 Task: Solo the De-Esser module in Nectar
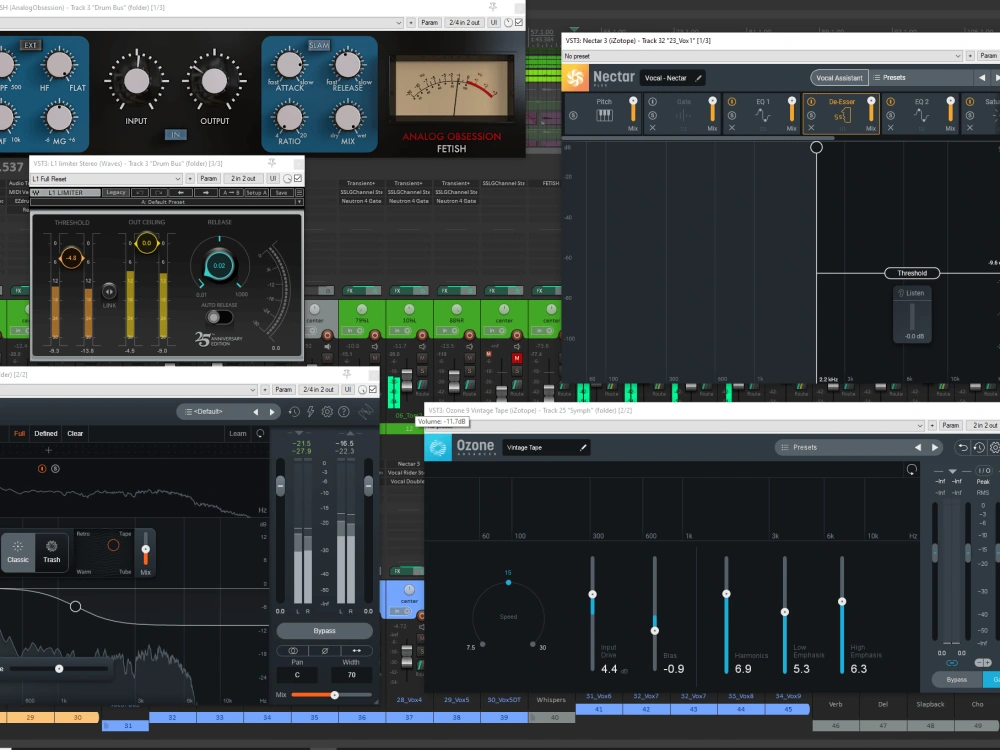pos(811,115)
